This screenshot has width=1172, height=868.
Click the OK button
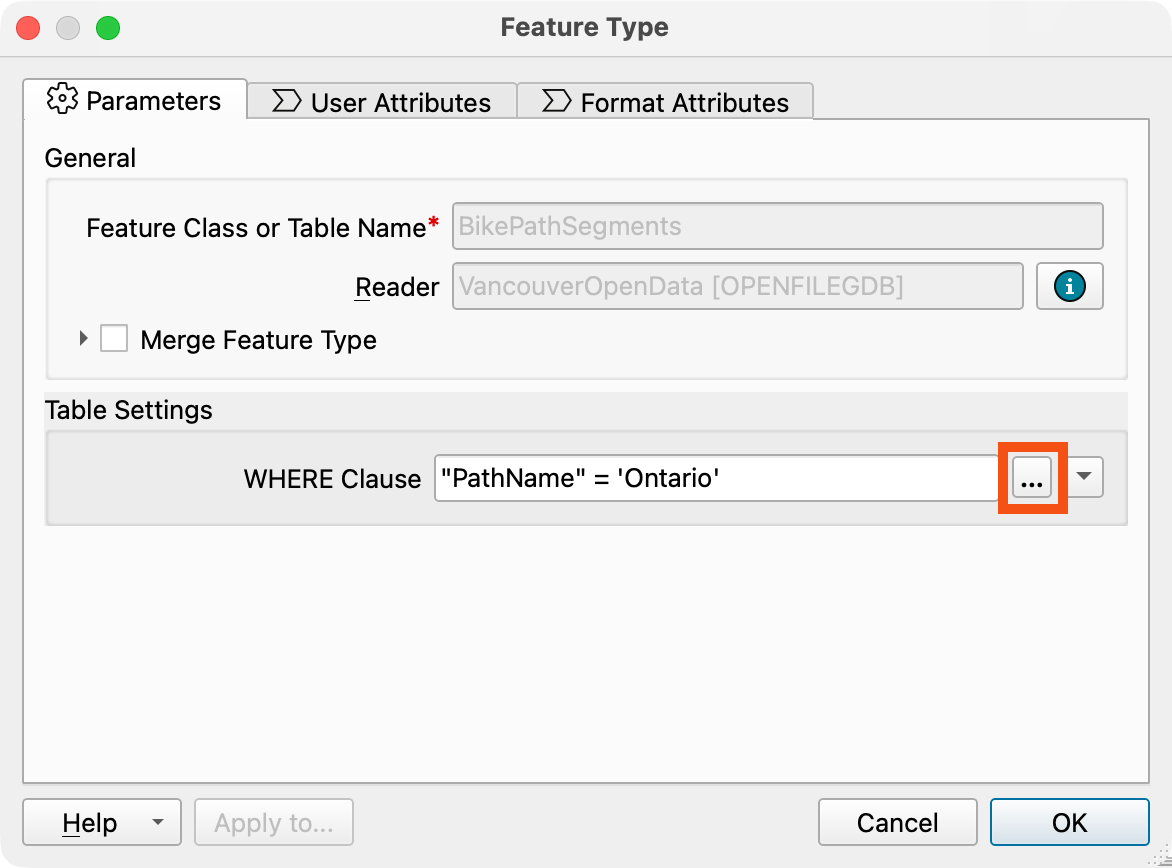tap(1070, 822)
